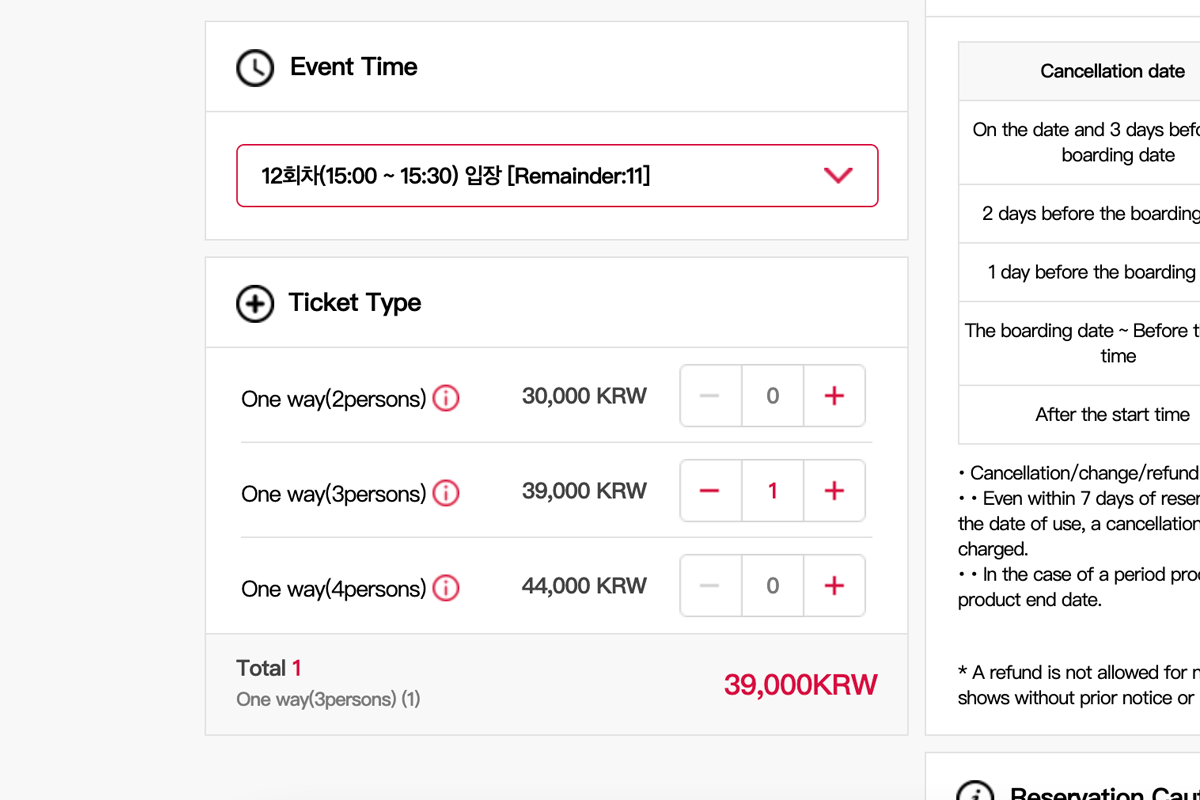Viewport: 1200px width, 800px height.
Task: Click the One way(2persons) quantity field
Action: point(772,396)
